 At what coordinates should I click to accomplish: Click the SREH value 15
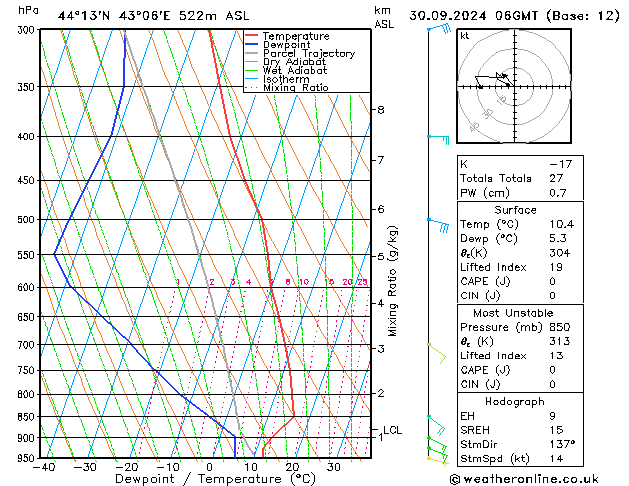(x=556, y=430)
